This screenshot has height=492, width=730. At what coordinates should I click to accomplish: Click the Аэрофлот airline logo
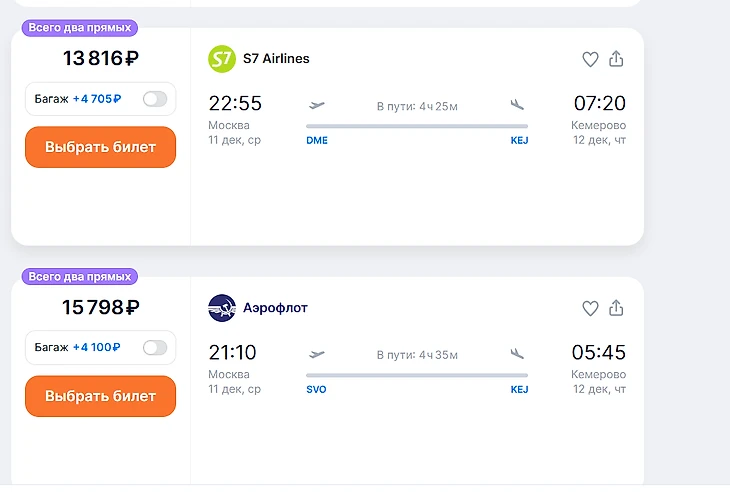coord(221,308)
